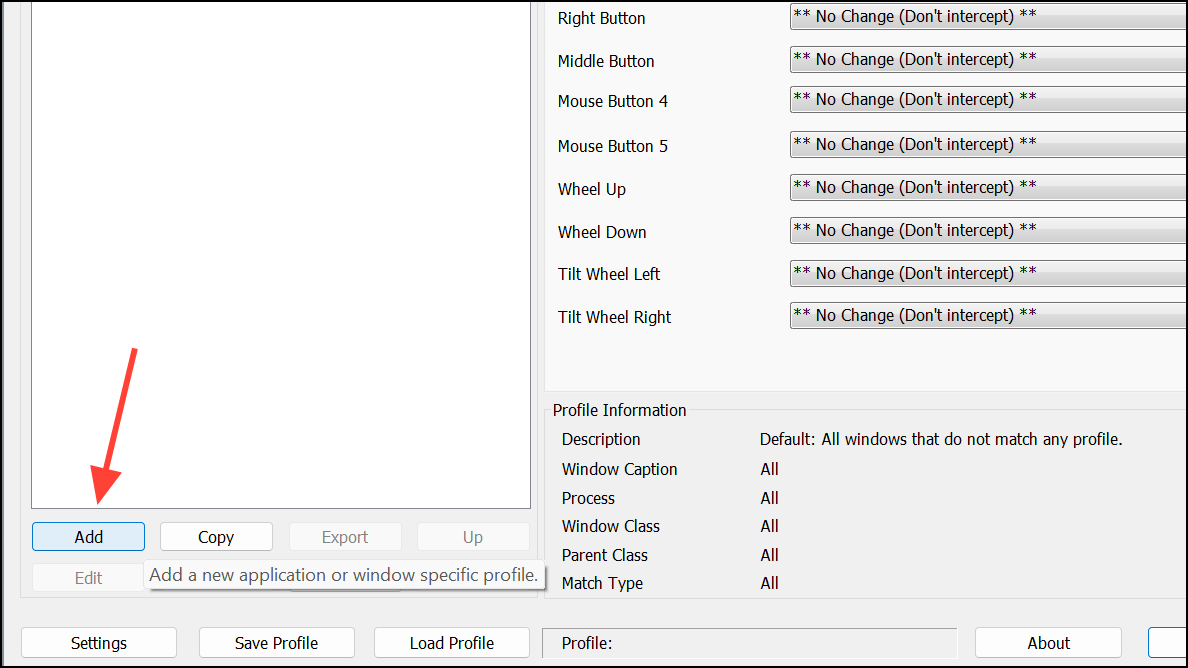Click the blue-outlined button right of About

pos(1168,643)
